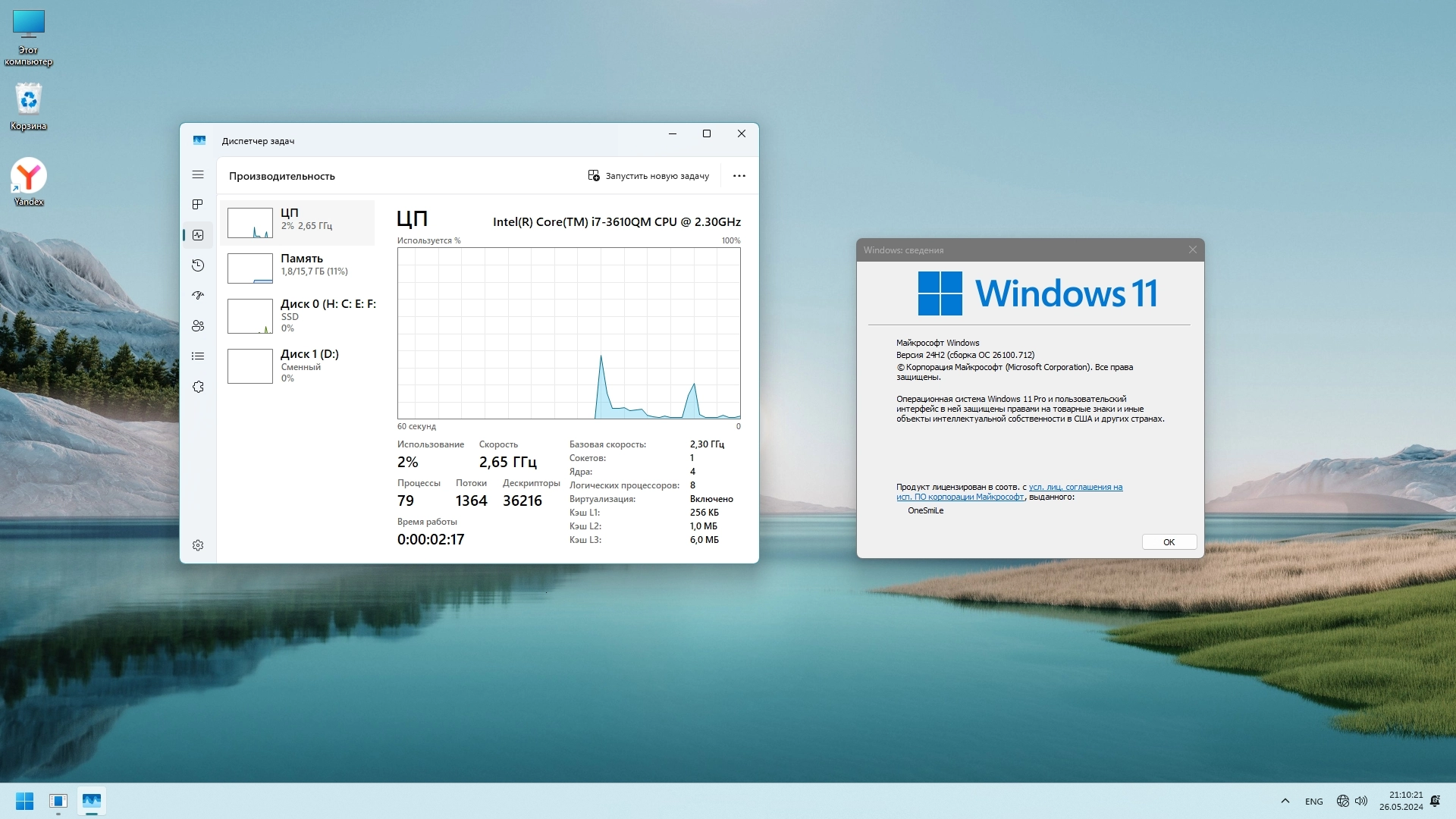Open the Details page icon

tap(198, 356)
